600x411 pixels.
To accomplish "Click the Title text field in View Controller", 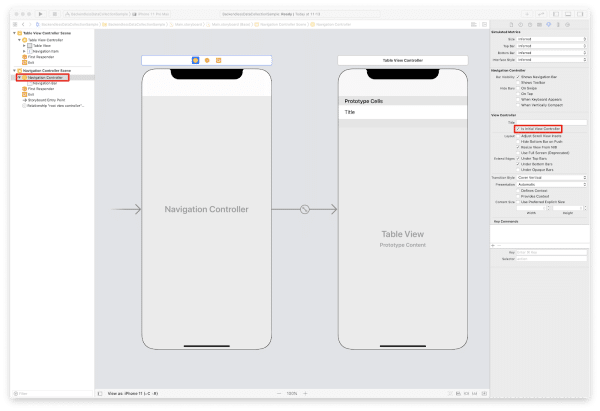I will tap(551, 122).
